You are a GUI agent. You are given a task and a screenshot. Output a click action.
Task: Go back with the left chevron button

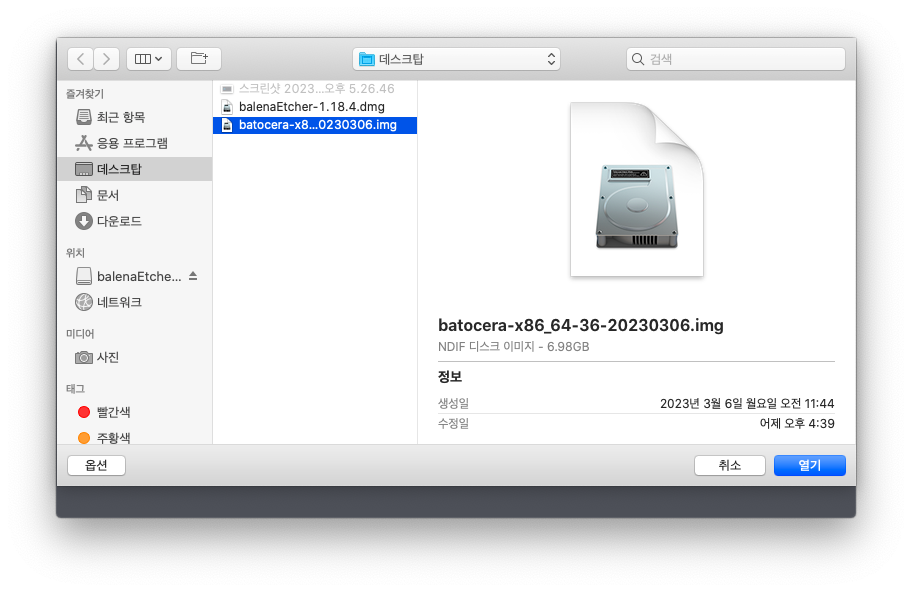(80, 59)
